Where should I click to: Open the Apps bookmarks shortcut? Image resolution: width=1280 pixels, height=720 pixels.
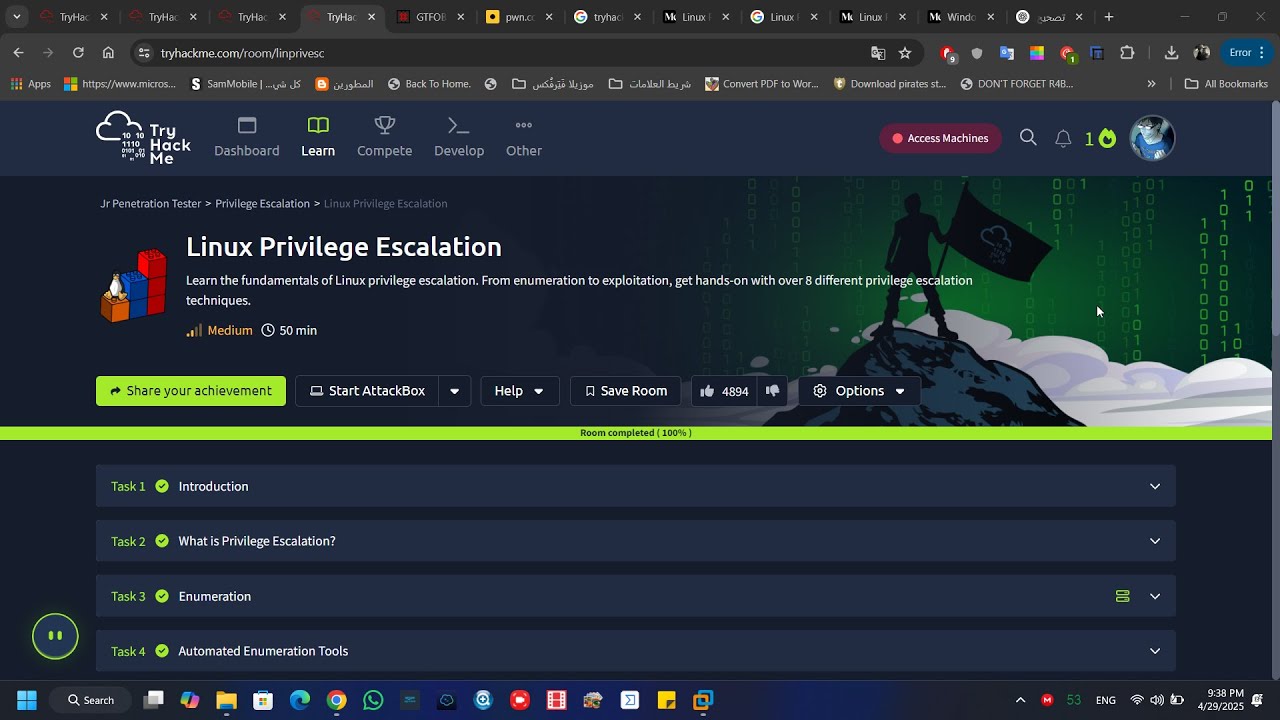point(30,84)
